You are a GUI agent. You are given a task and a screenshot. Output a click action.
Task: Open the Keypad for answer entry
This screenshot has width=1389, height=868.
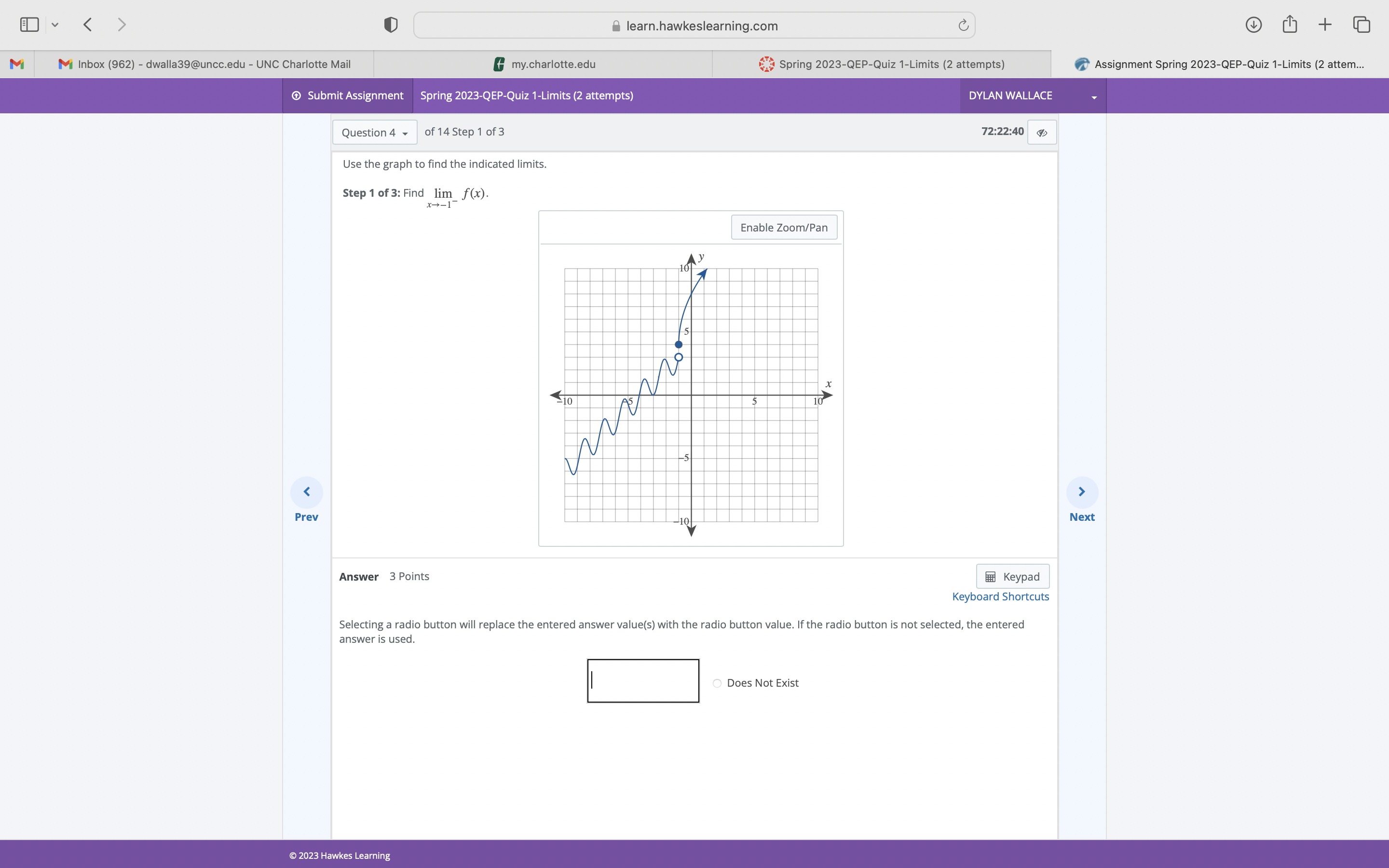pos(1012,576)
